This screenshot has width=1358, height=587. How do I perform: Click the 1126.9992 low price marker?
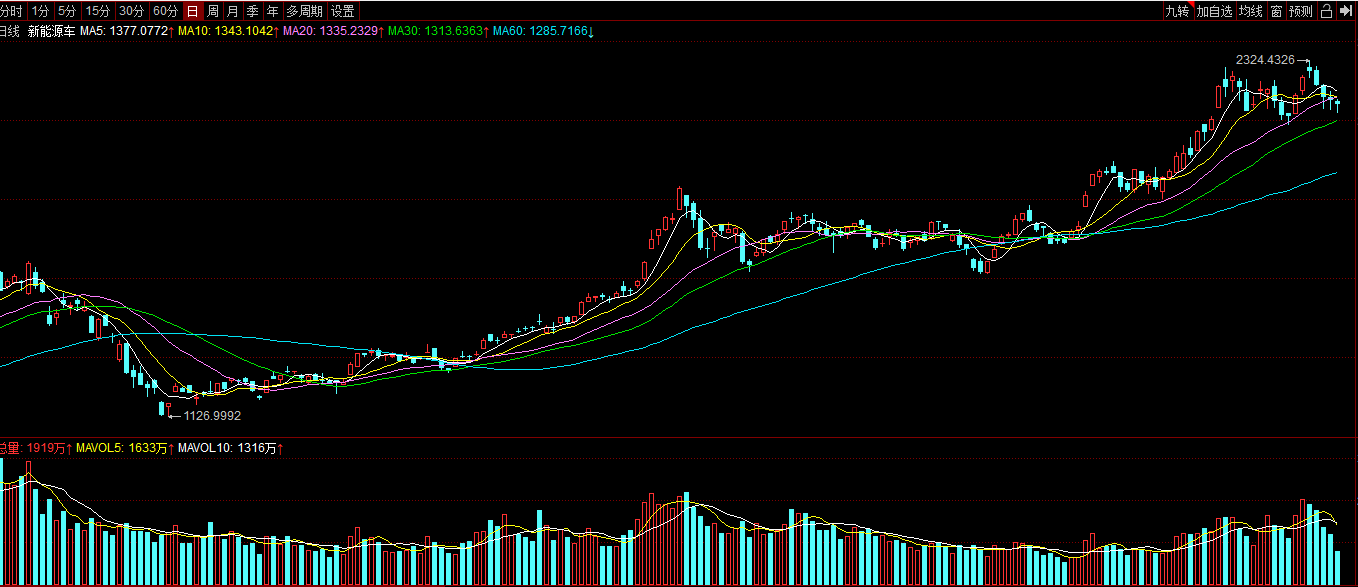212,415
